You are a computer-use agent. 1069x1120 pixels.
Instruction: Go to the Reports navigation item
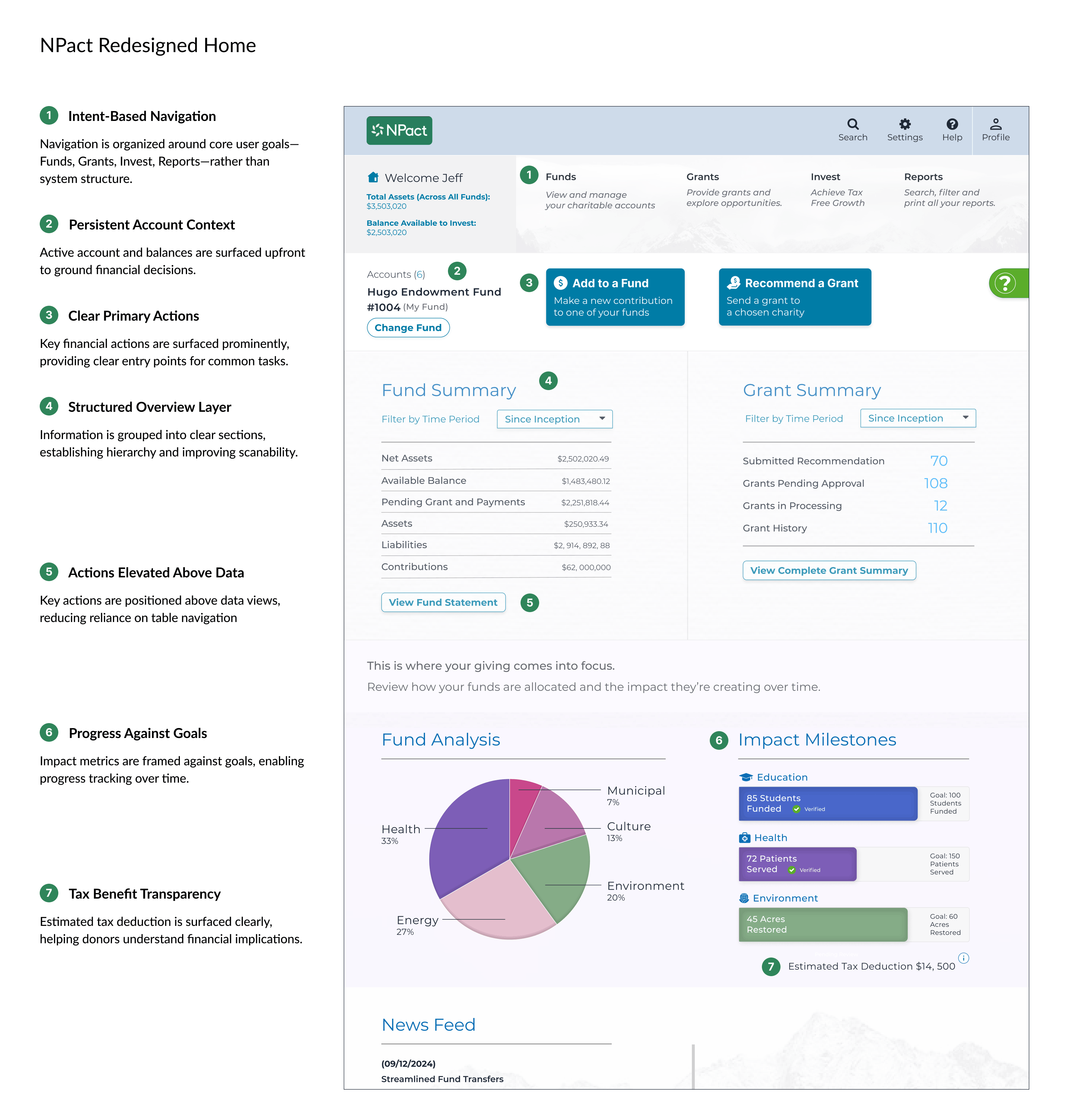coord(923,177)
